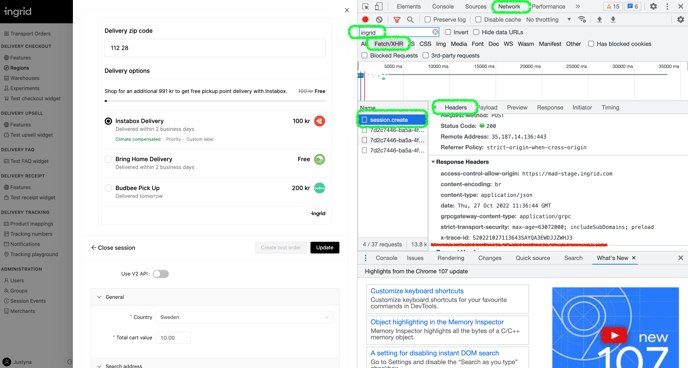Open DevTools main settings gear
Image resolution: width=688 pixels, height=368 pixels.
653,7
